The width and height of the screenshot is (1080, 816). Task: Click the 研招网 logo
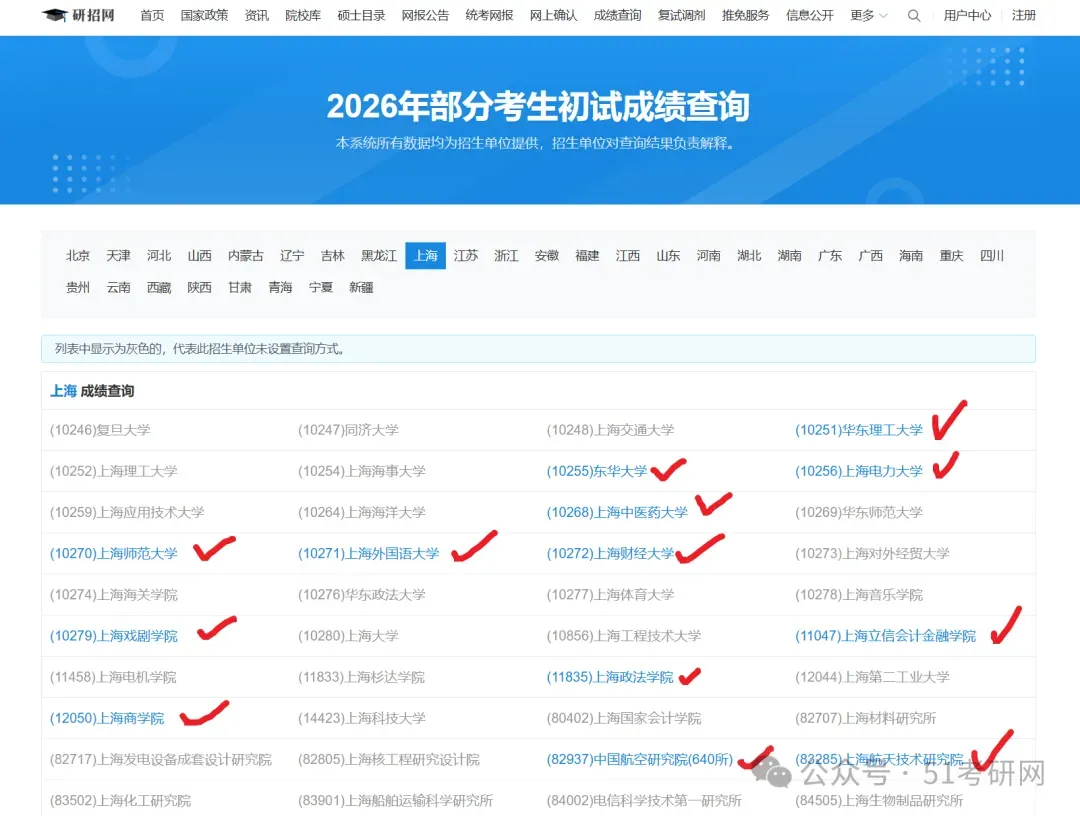click(x=78, y=15)
